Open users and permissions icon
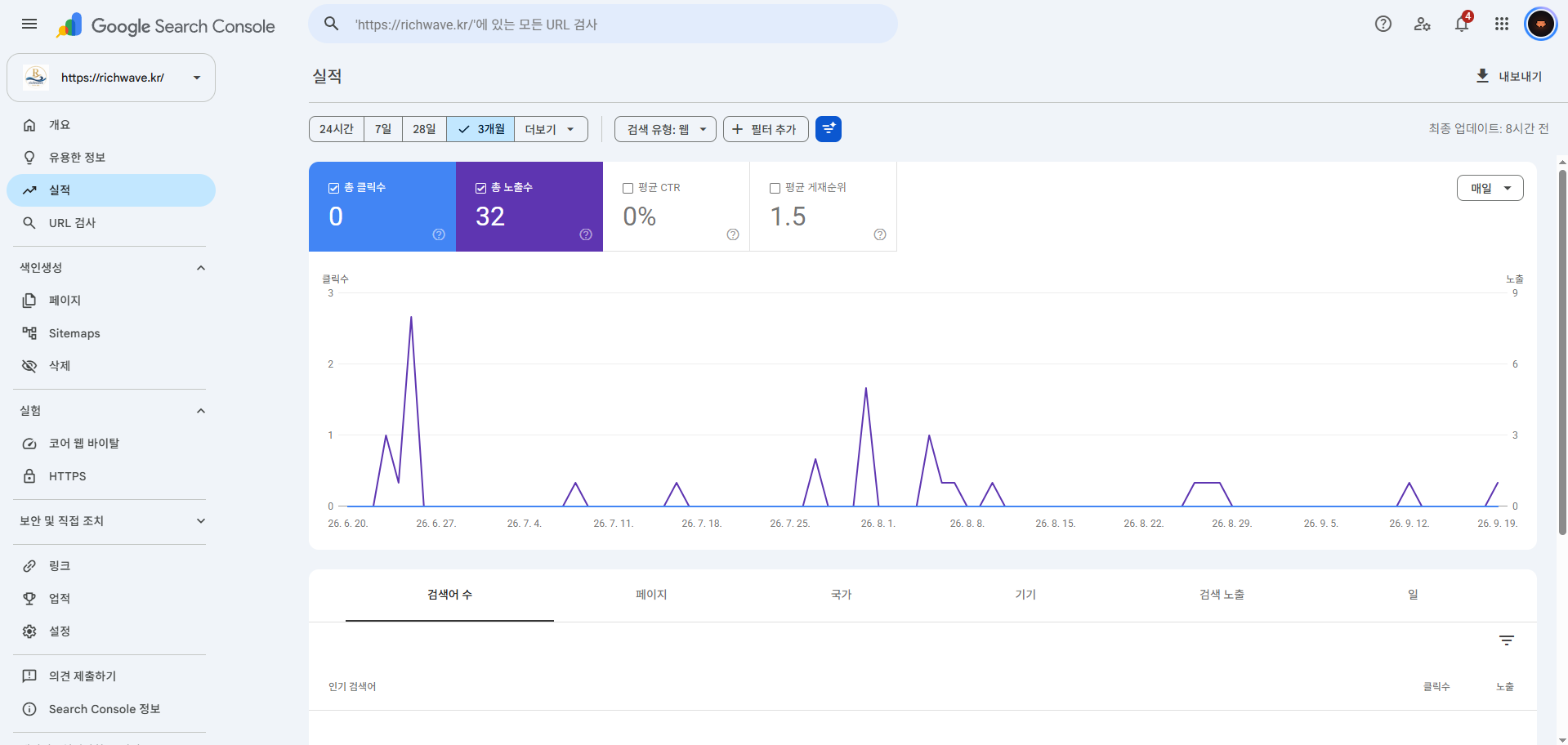 pyautogui.click(x=1422, y=24)
